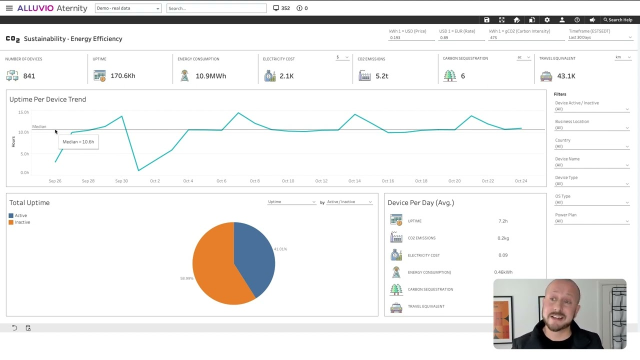
Task: Click blue Active legend swatch
Action: point(11,216)
